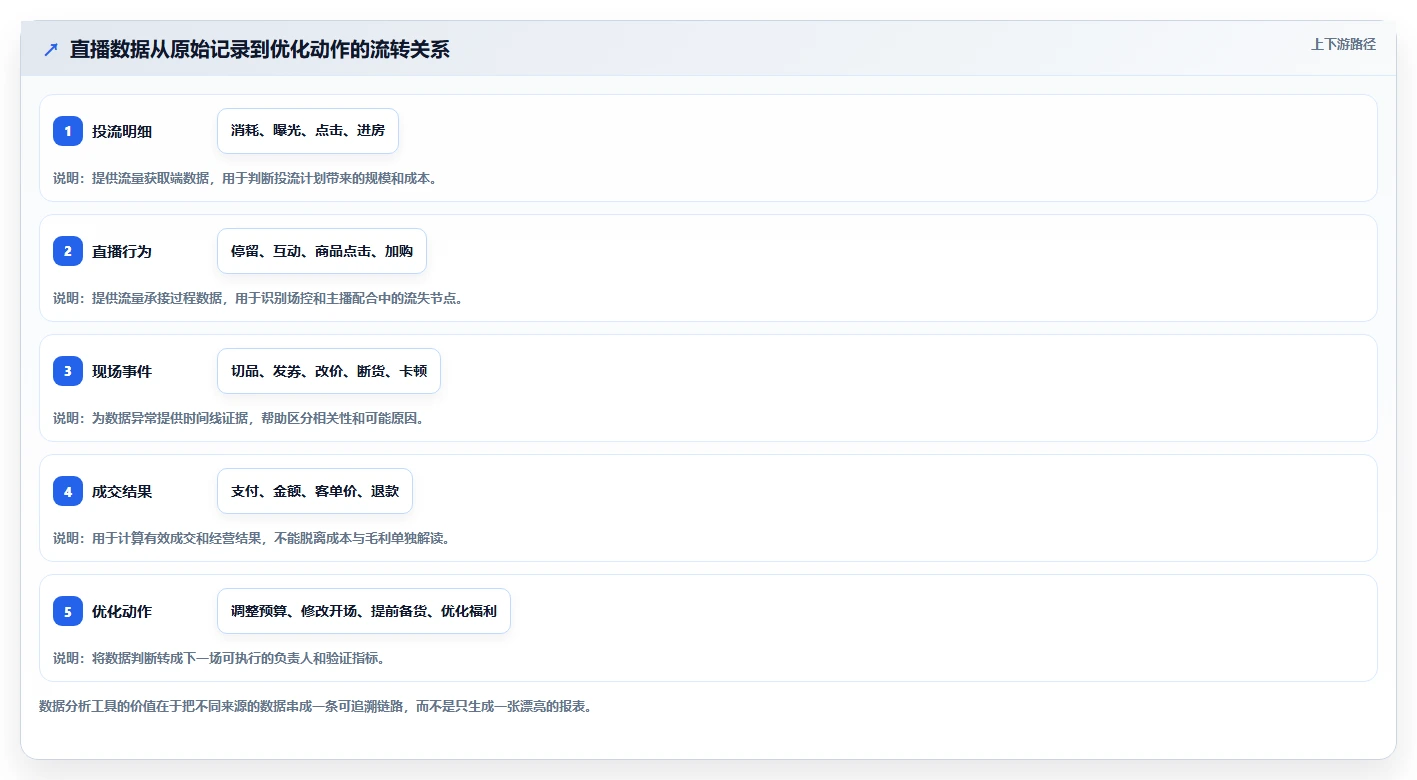Click the 调整预算、修改开场、提前备货、优化福利 chip
1417x780 pixels.
point(364,611)
